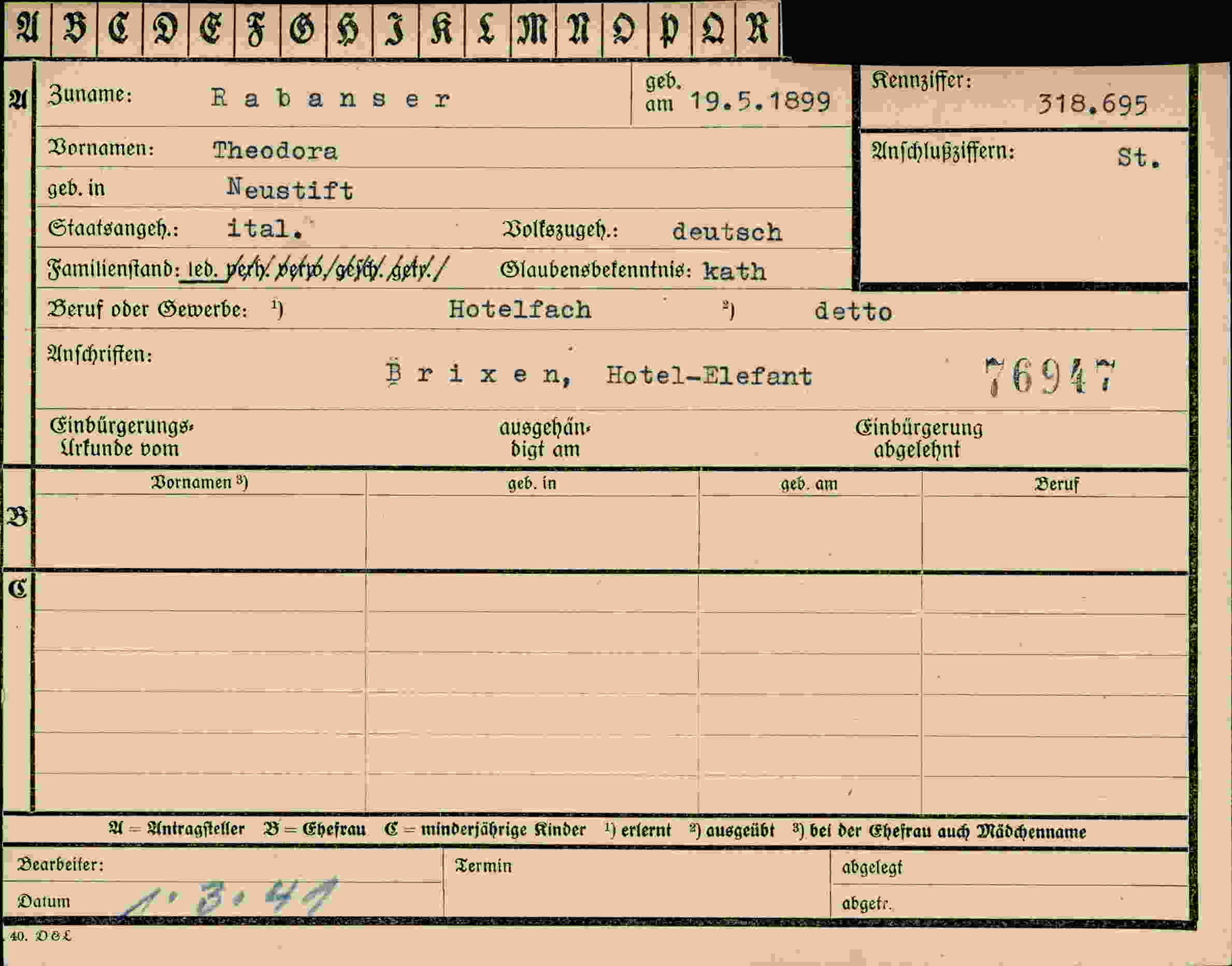The image size is (1232, 966).
Task: Select the 'Anschlußziffern:' label
Action: tap(942, 151)
